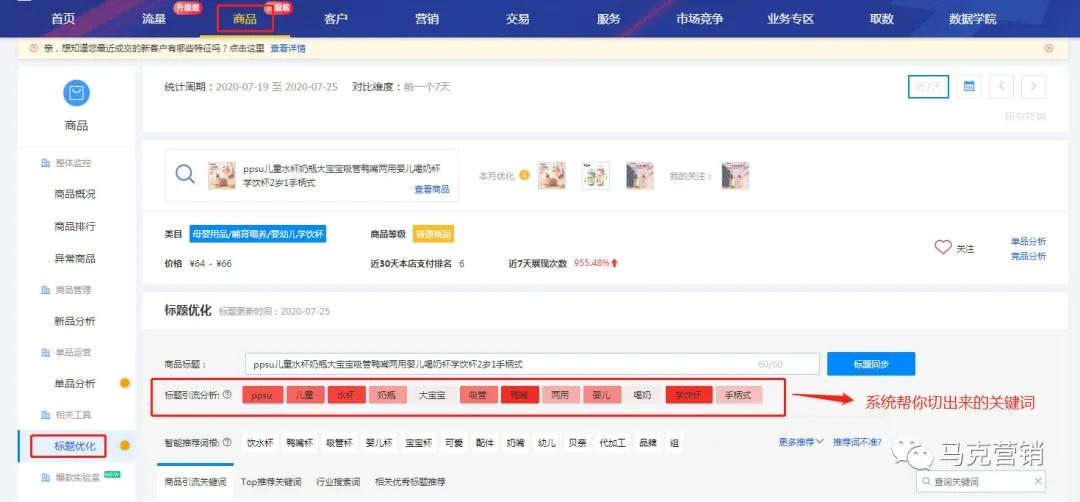Click the selected product thumbnail image
The height and width of the screenshot is (502, 1080).
pyautogui.click(x=222, y=176)
